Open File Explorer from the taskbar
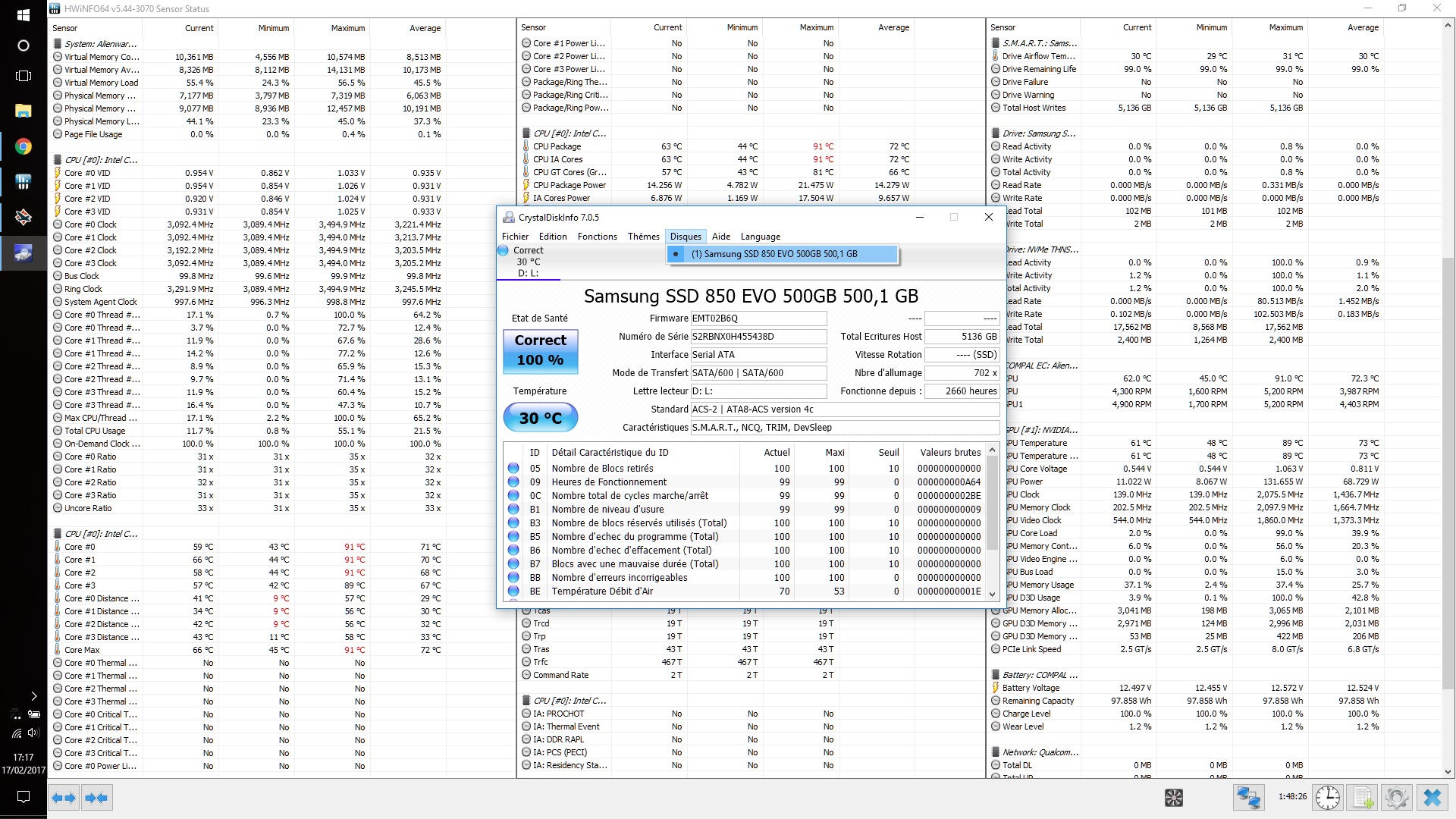Viewport: 1456px width, 819px height. pos(24,111)
